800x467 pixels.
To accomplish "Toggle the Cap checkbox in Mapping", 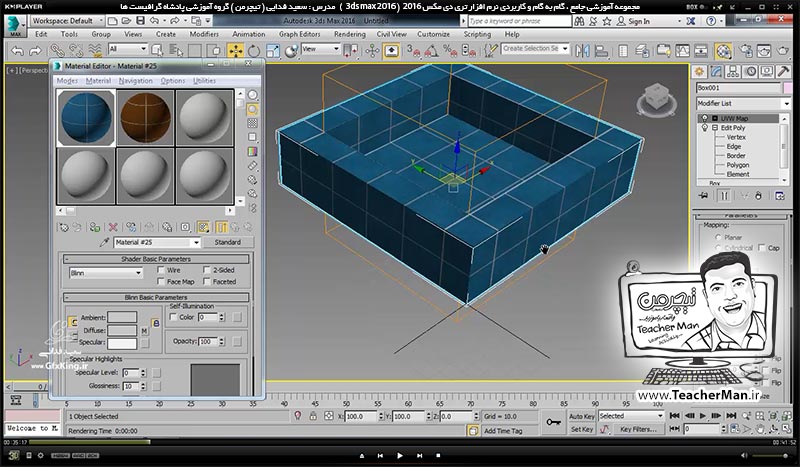I will point(762,248).
